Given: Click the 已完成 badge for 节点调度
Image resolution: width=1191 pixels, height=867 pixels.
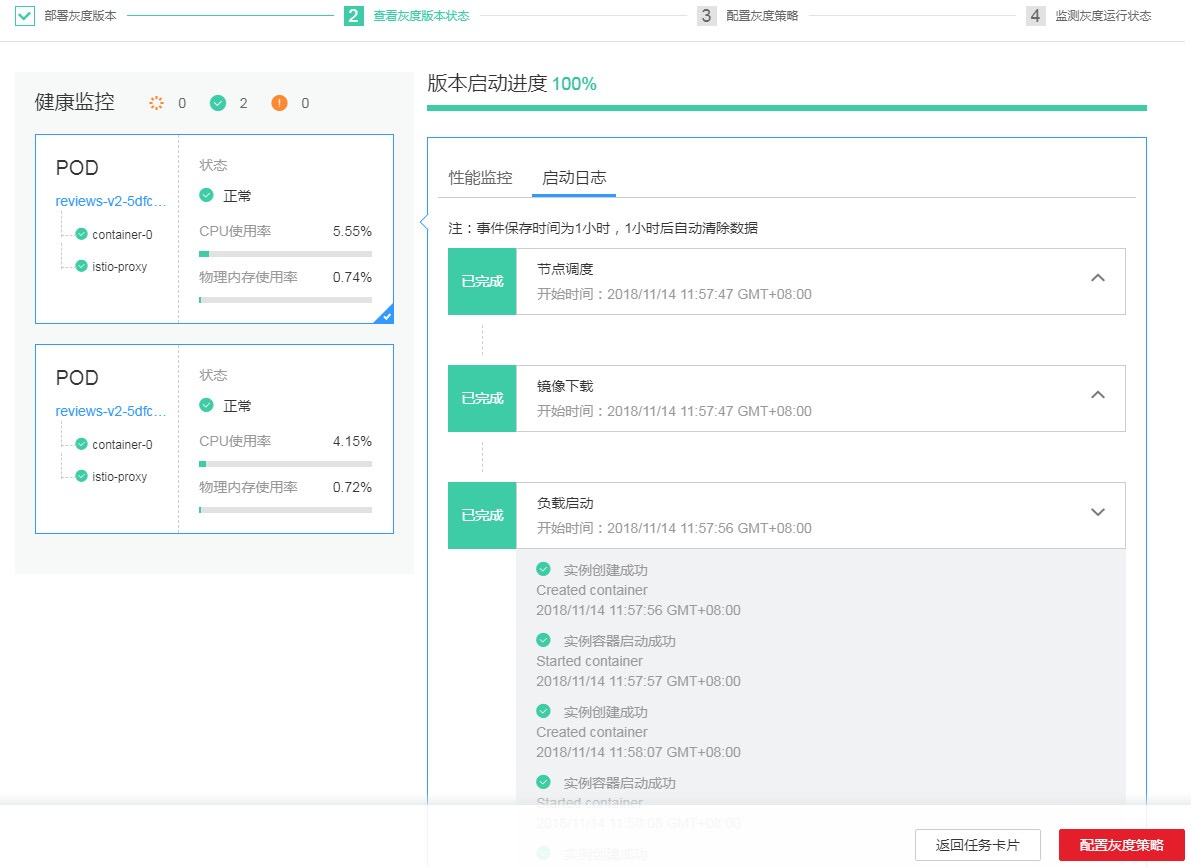Looking at the screenshot, I should click(x=482, y=281).
